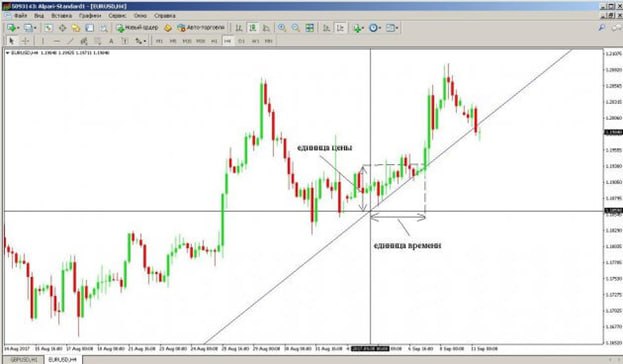The width and height of the screenshot is (623, 364).
Task: Click the Новый ордер button
Action: coord(137,28)
